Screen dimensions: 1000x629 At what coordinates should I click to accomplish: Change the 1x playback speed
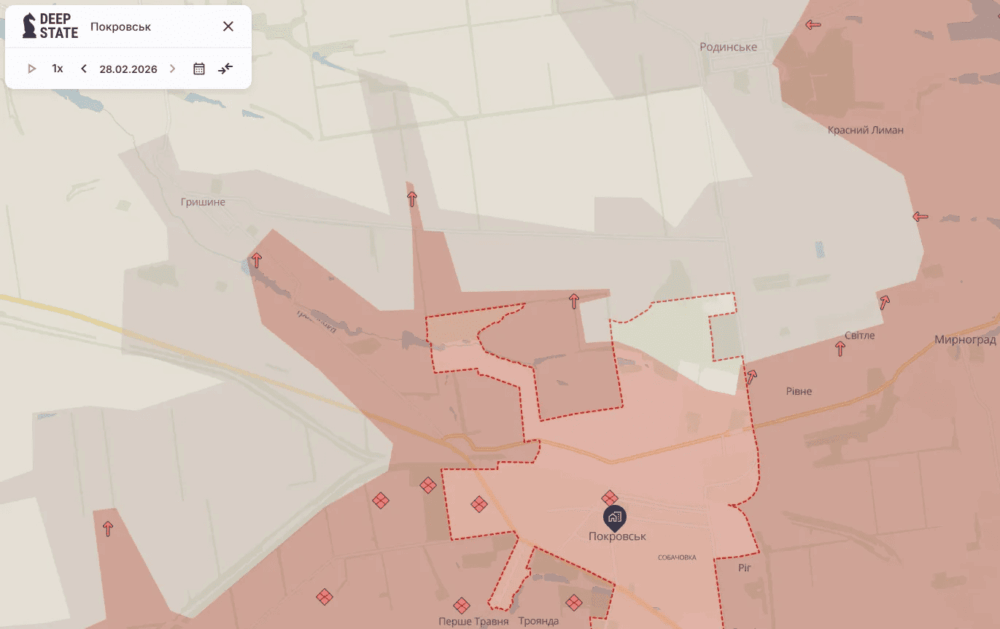[x=58, y=69]
